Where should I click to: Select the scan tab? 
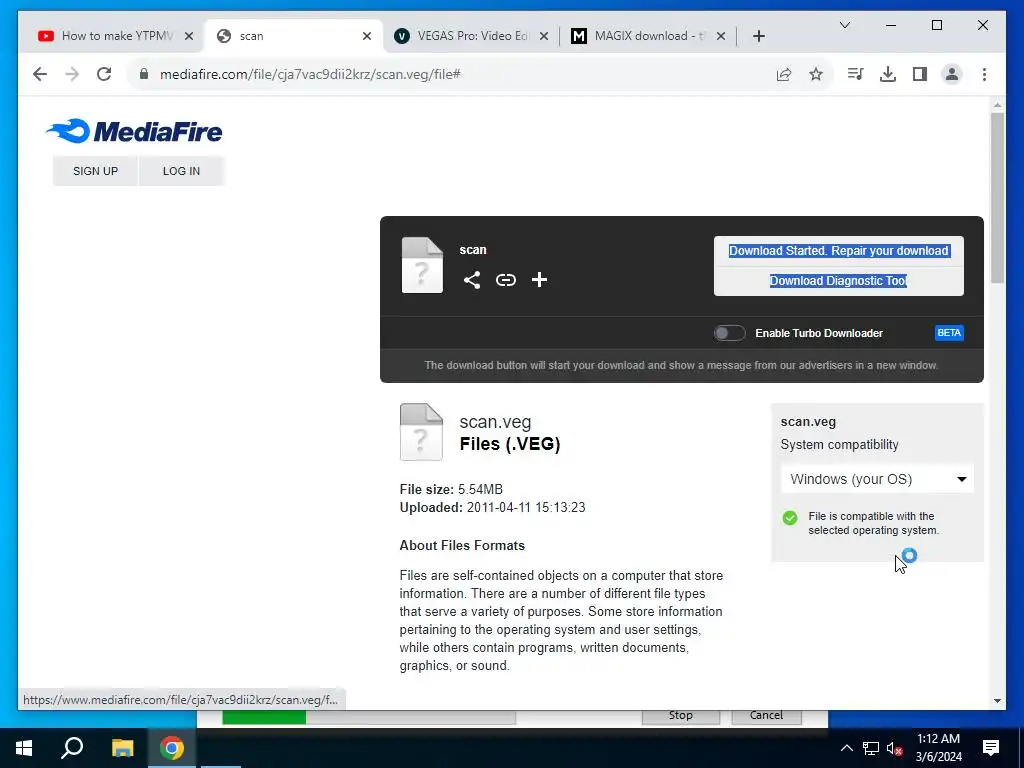[x=294, y=36]
